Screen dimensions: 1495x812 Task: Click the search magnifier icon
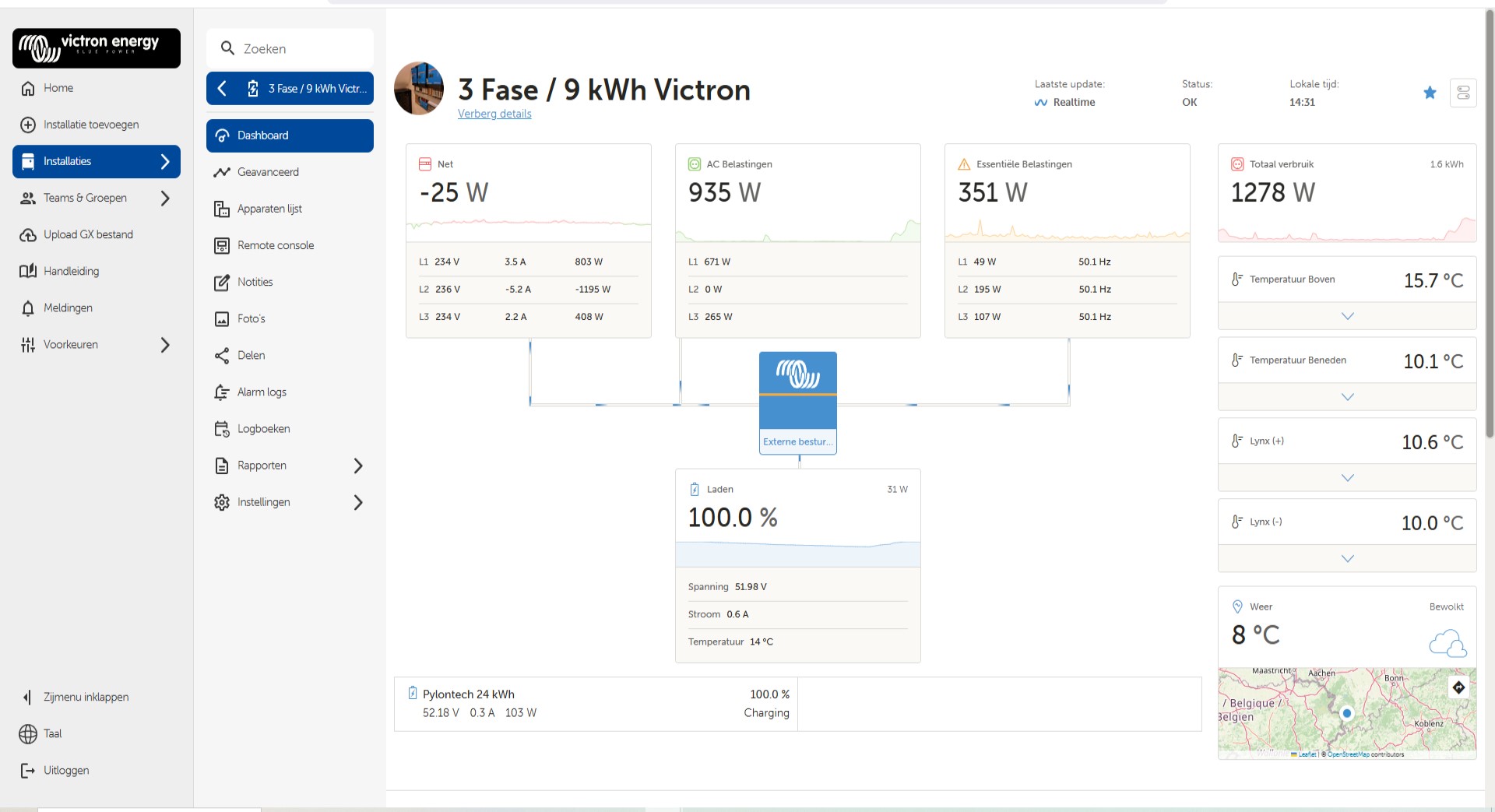227,48
